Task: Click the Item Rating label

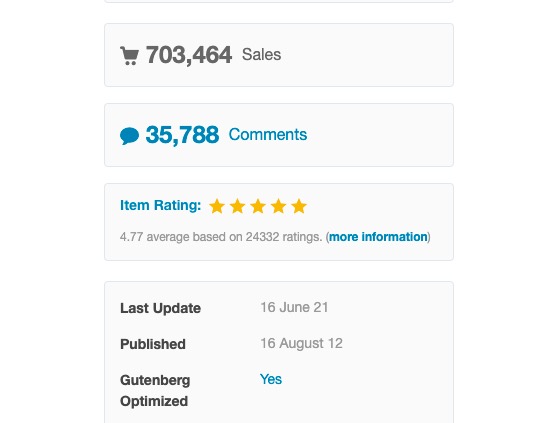Action: click(161, 205)
